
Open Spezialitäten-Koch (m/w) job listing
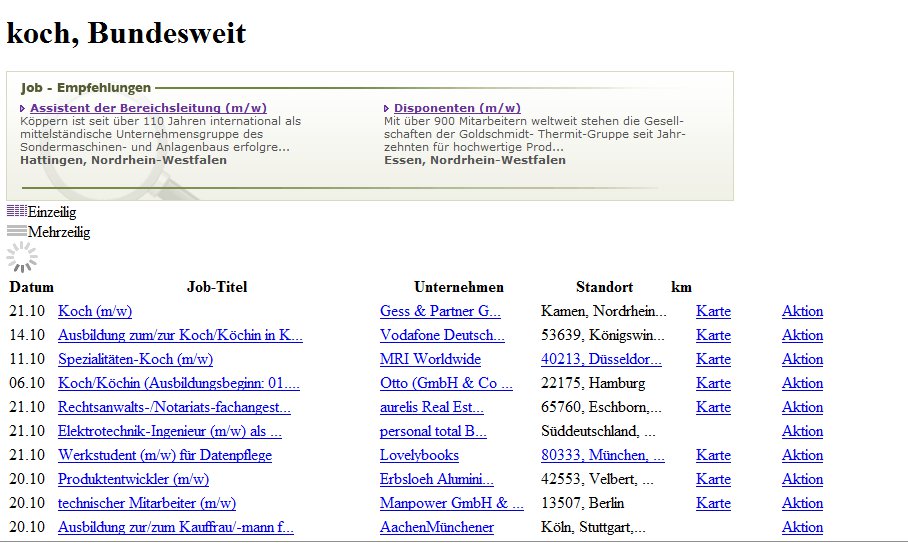[135, 359]
